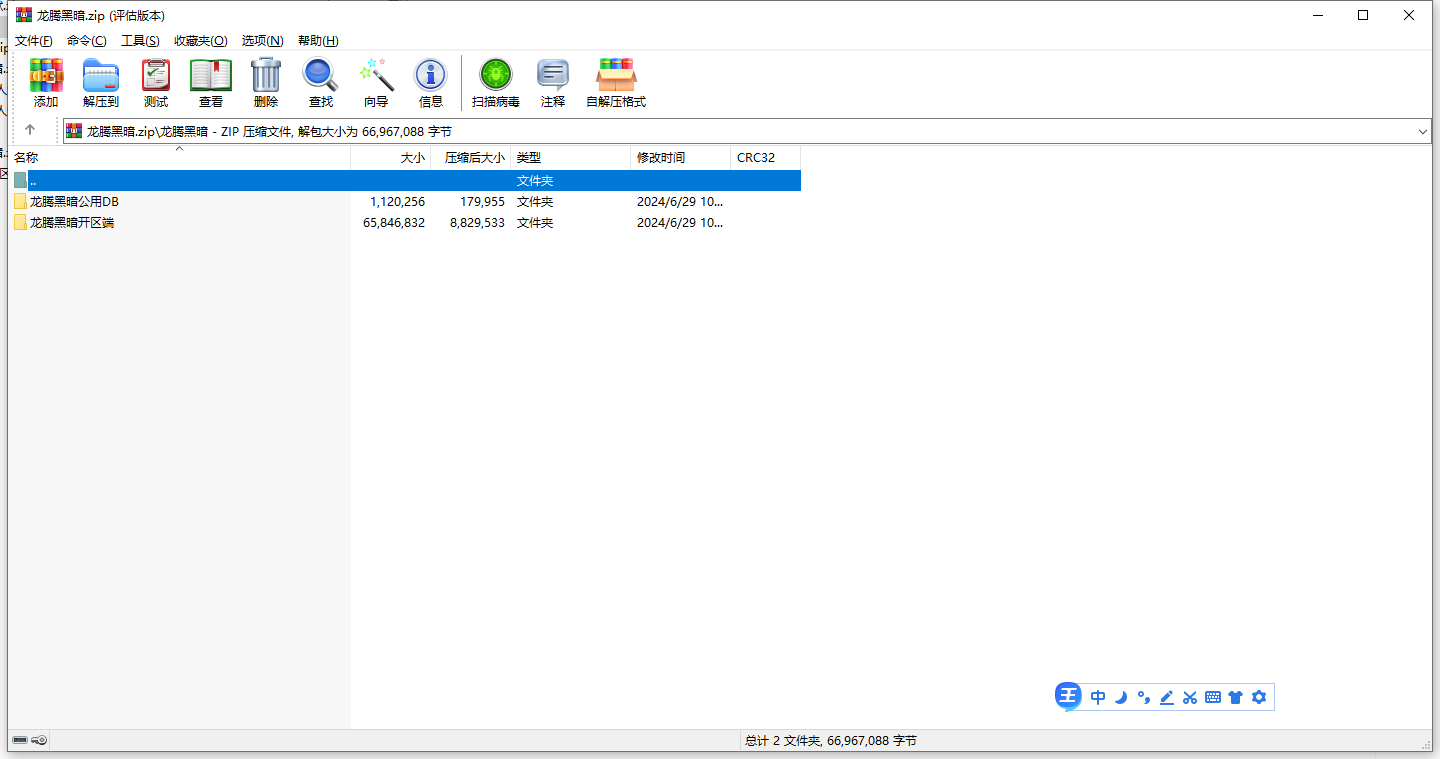
Task: Click the 解压到 (Extract to) icon
Action: pyautogui.click(x=101, y=82)
